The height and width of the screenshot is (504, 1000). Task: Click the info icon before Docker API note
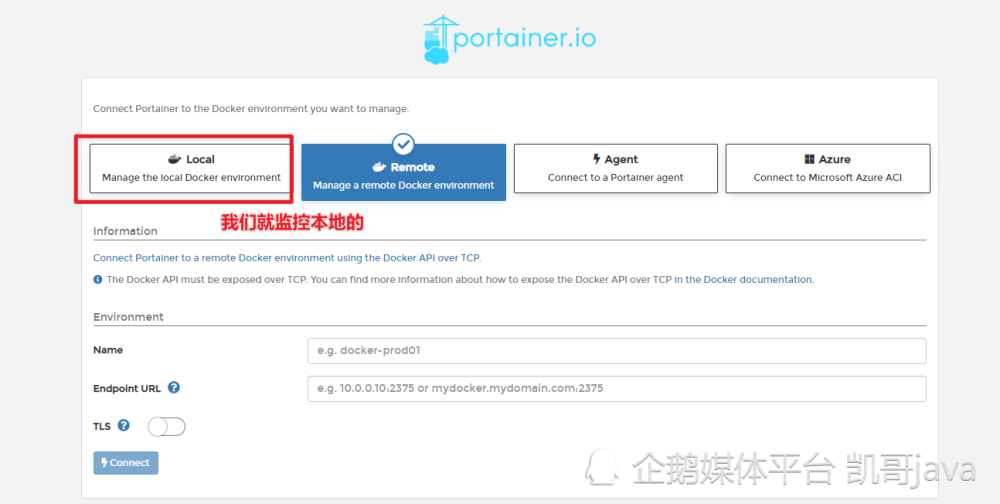[98, 279]
